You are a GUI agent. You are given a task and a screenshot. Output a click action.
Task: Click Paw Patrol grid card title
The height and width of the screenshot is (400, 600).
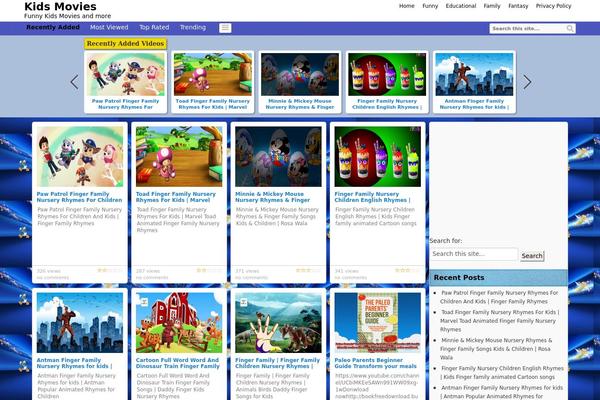(80, 197)
